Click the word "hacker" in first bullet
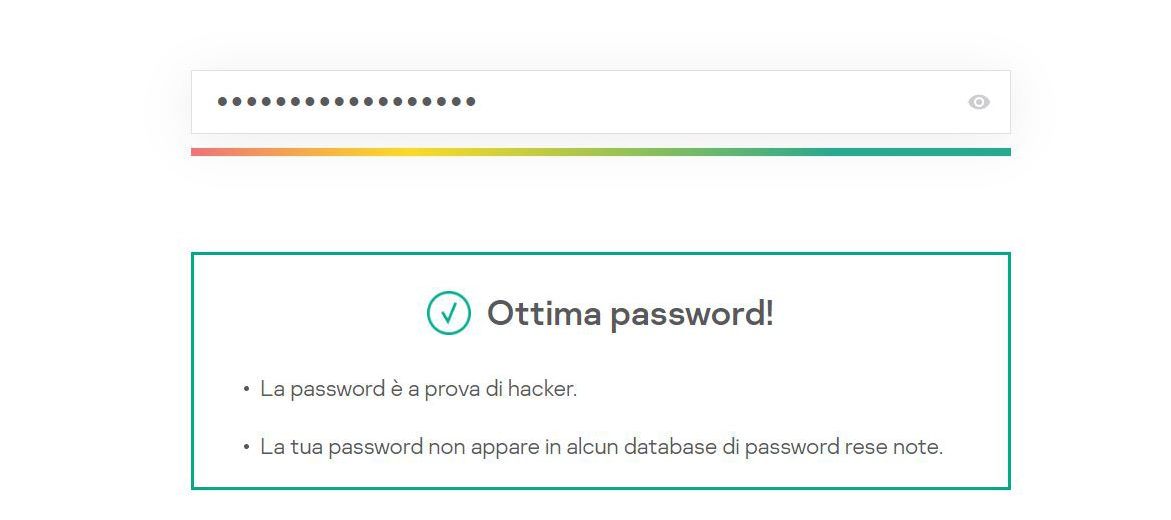Screen dimensions: 1171x520 [541, 389]
